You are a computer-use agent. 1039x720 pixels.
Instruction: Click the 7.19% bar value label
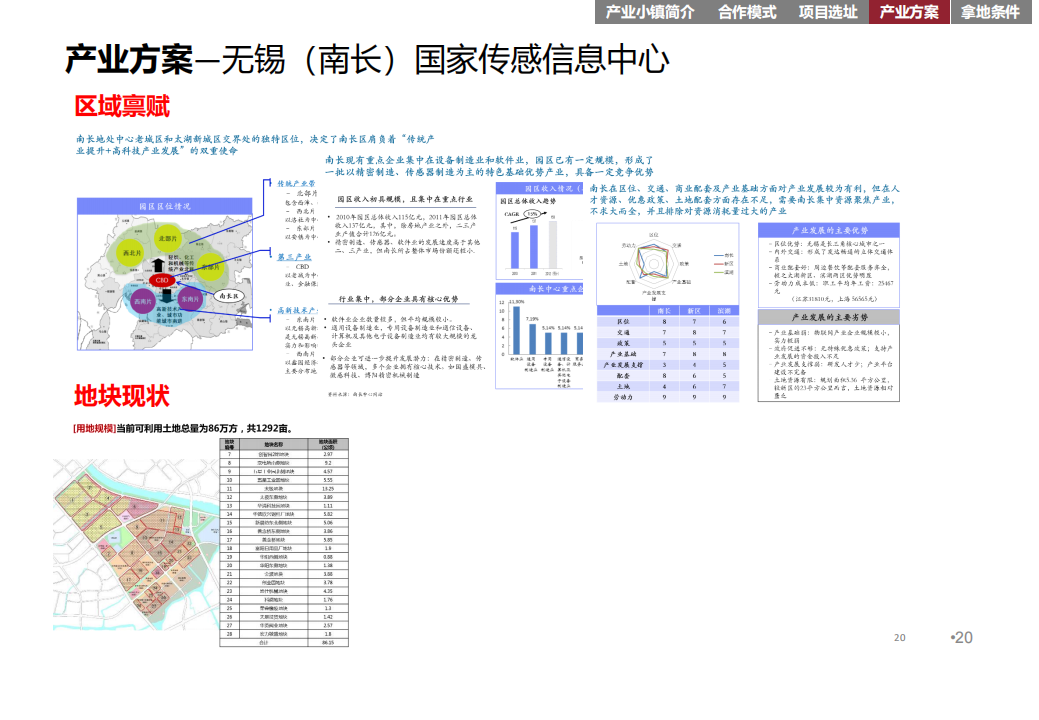tap(532, 319)
